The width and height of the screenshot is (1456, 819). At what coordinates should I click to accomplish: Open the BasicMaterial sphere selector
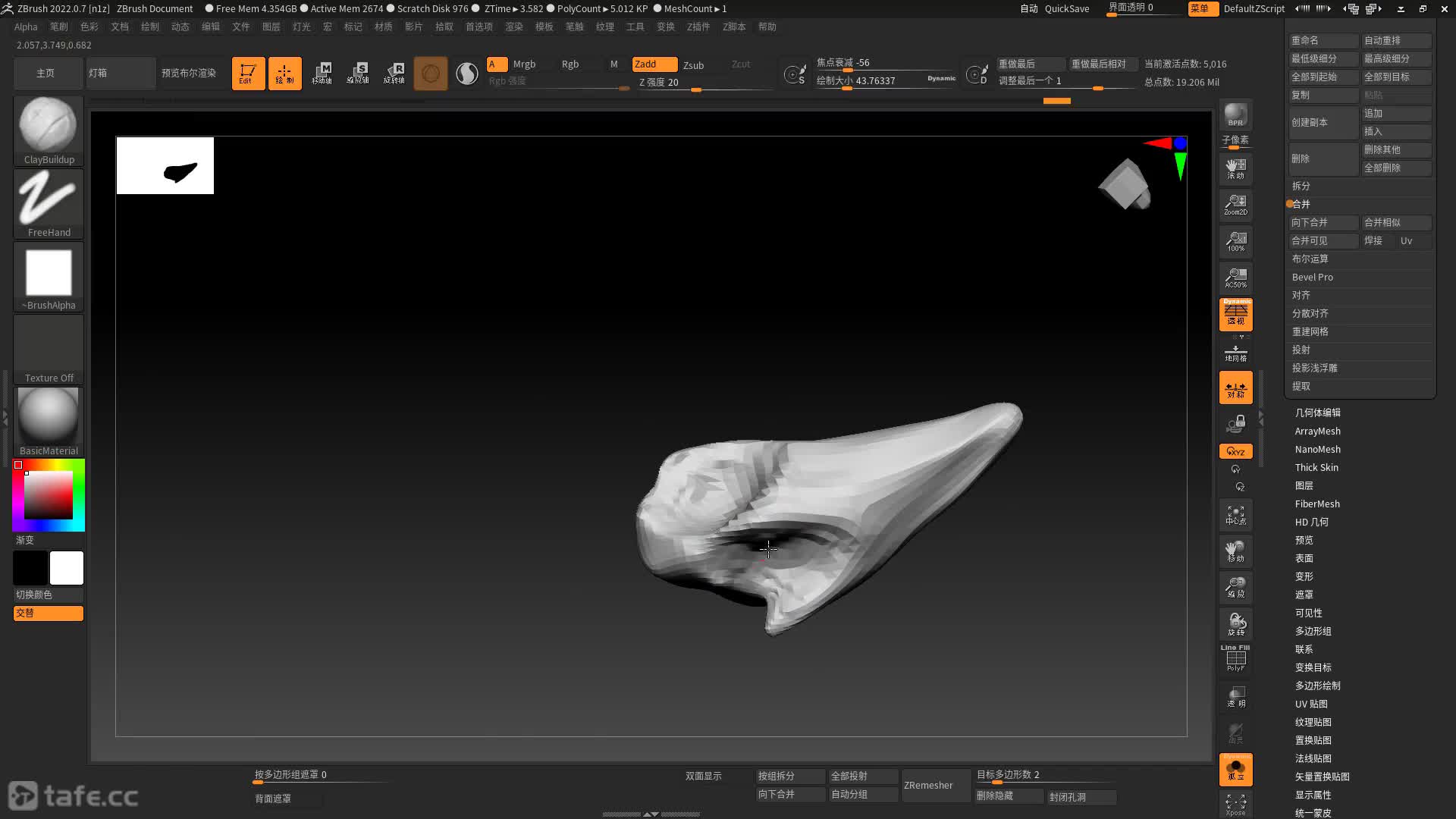pos(49,417)
